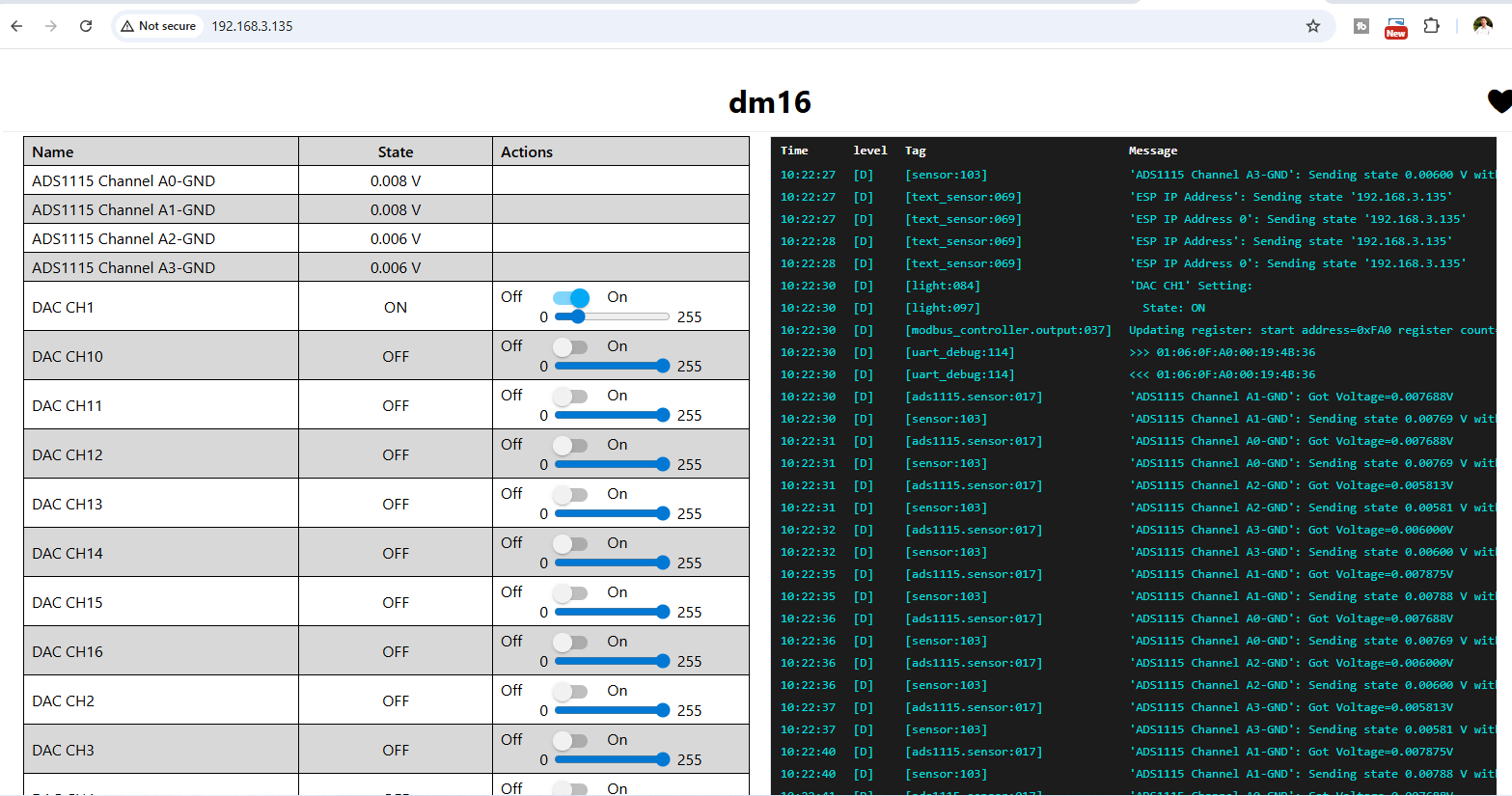The height and width of the screenshot is (796, 1512).
Task: Click the red New extension icon
Action: (x=1395, y=27)
